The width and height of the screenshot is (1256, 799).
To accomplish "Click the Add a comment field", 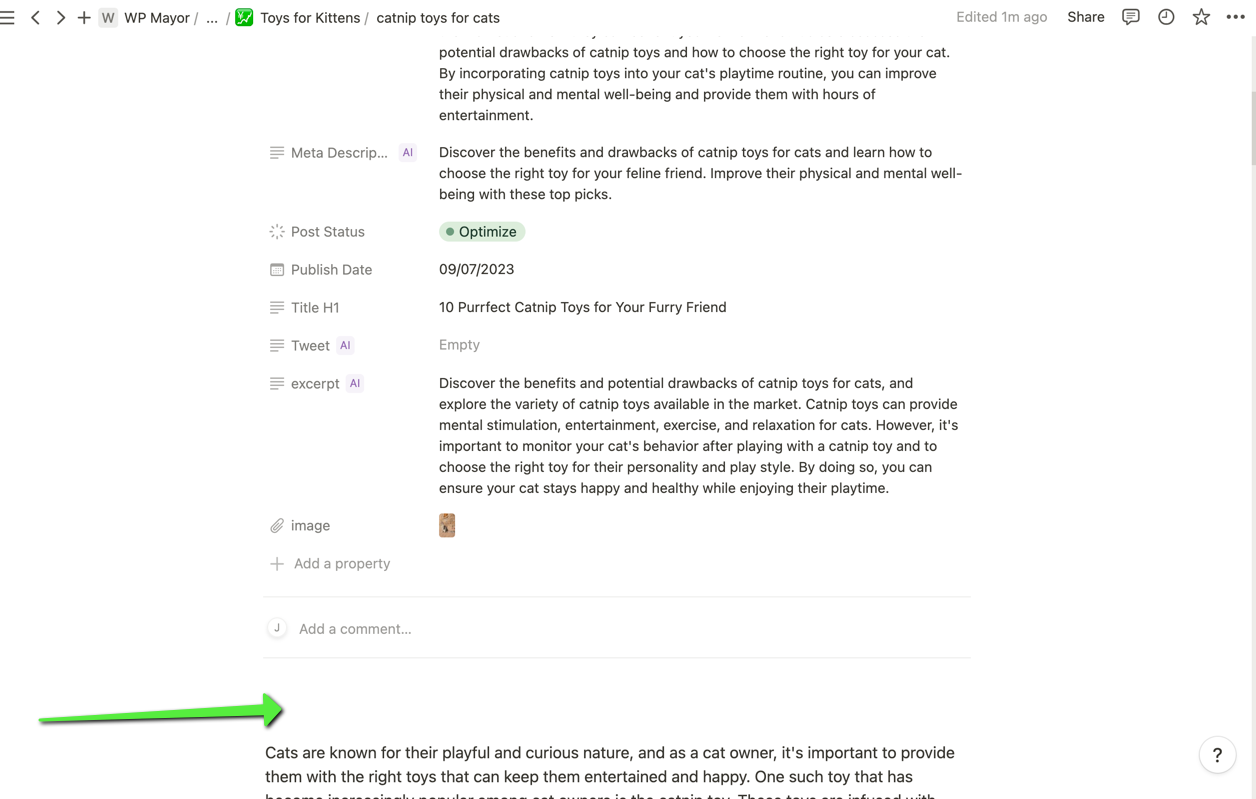I will (x=355, y=629).
